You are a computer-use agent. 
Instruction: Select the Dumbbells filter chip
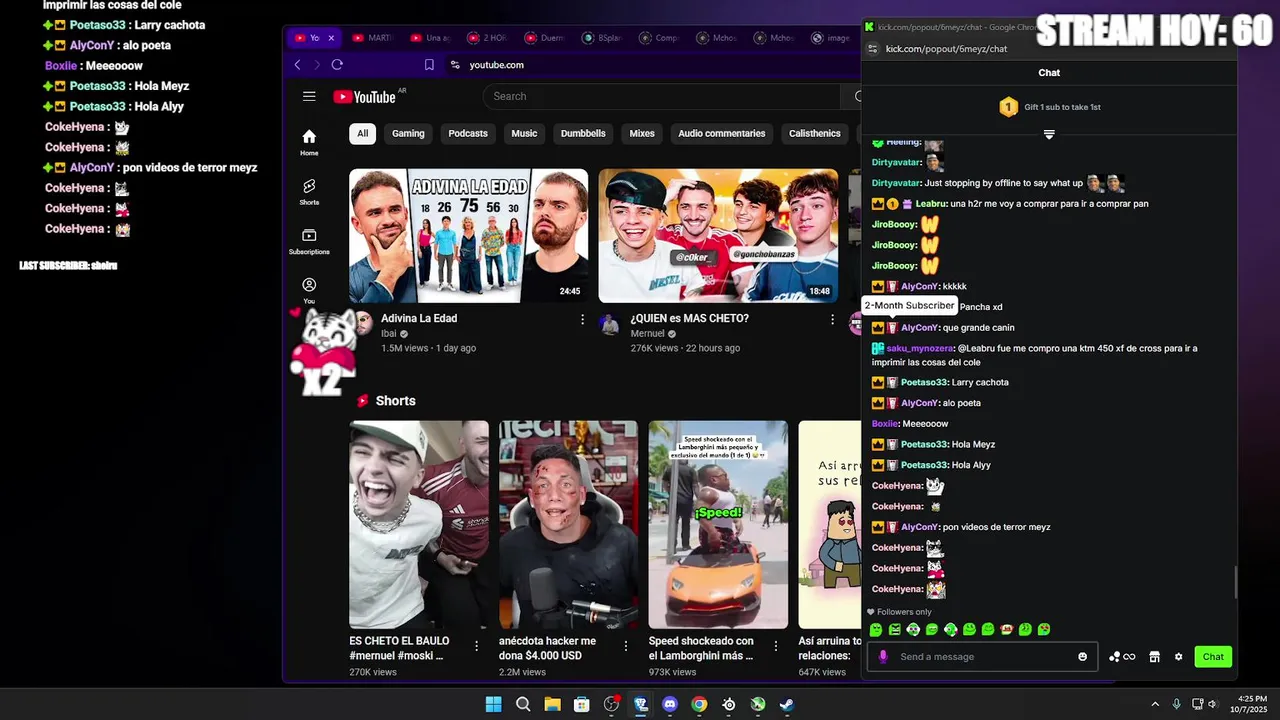click(583, 134)
